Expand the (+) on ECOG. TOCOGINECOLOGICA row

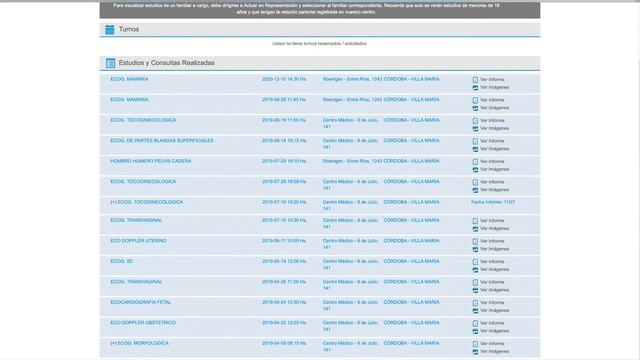pyautogui.click(x=113, y=202)
